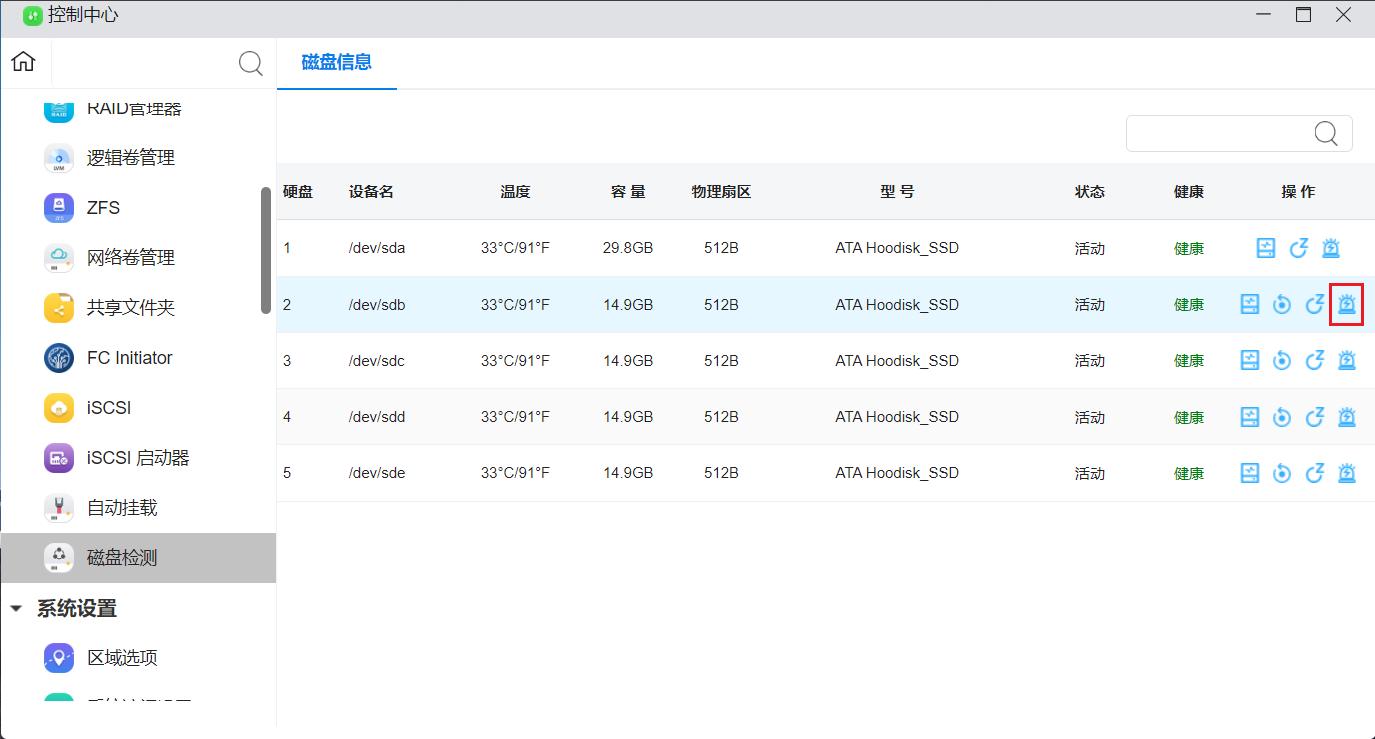
Task: Click the sidebar search magnifier icon
Action: tap(250, 64)
